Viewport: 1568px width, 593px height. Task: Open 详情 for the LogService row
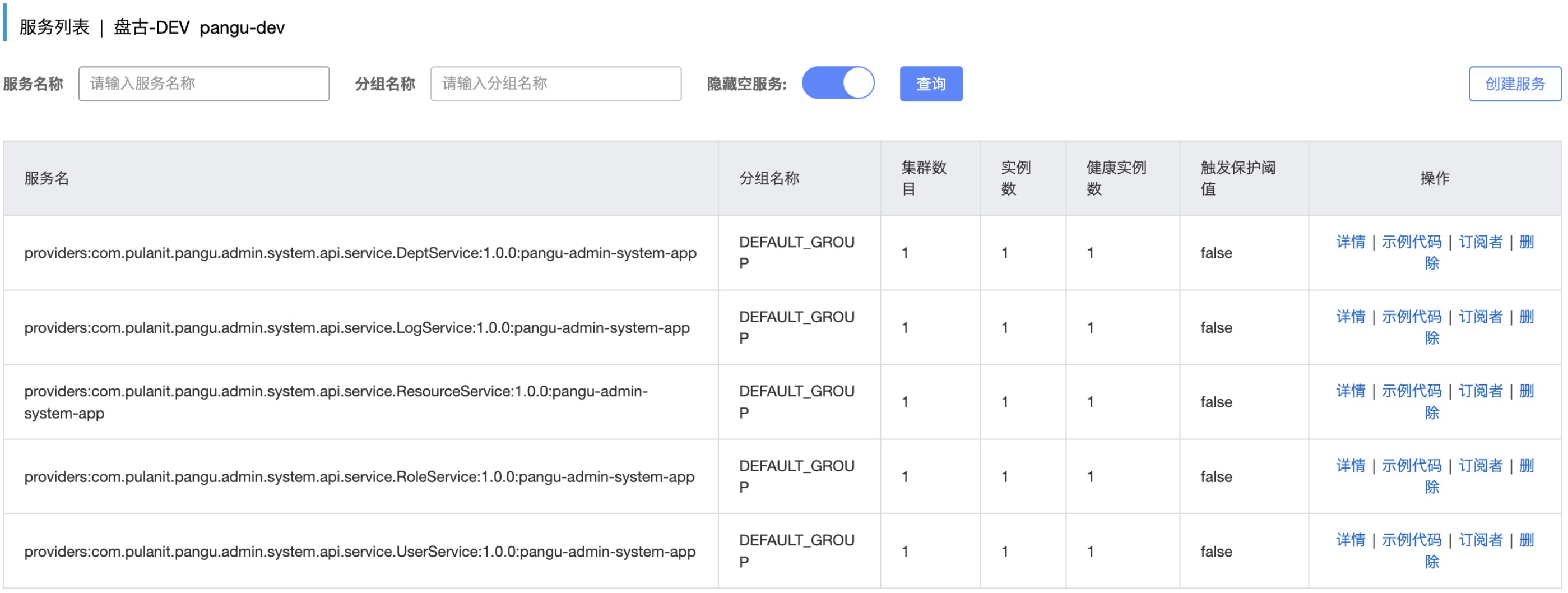tap(1350, 317)
